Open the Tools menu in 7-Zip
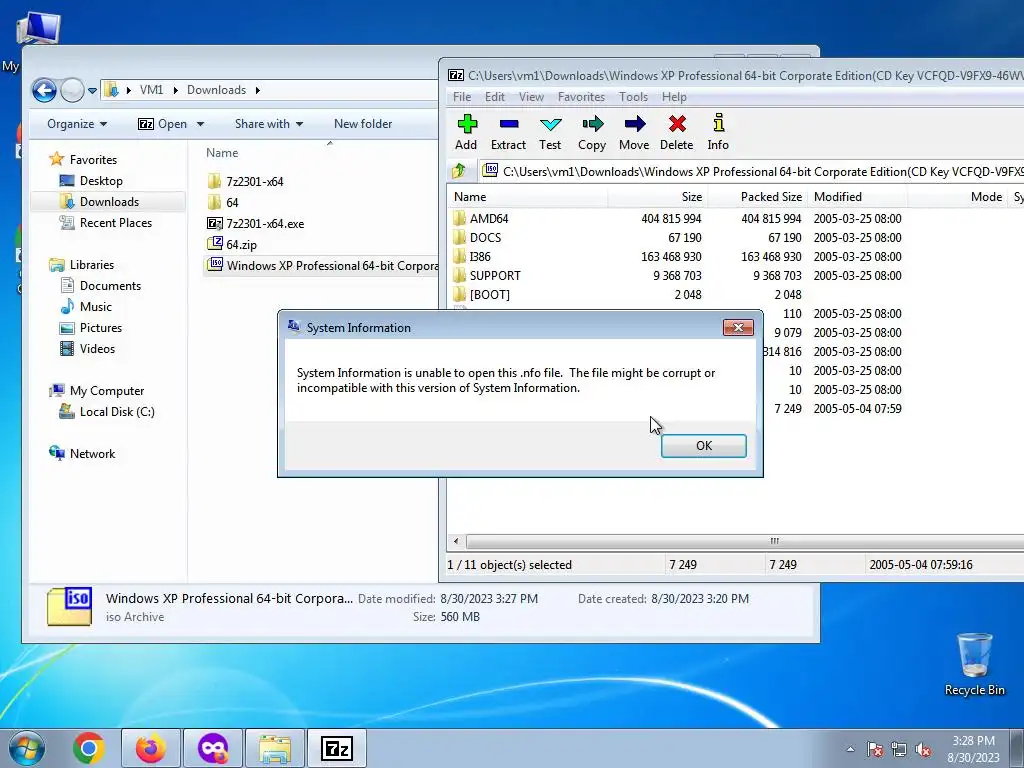Image resolution: width=1024 pixels, height=768 pixels. point(633,97)
